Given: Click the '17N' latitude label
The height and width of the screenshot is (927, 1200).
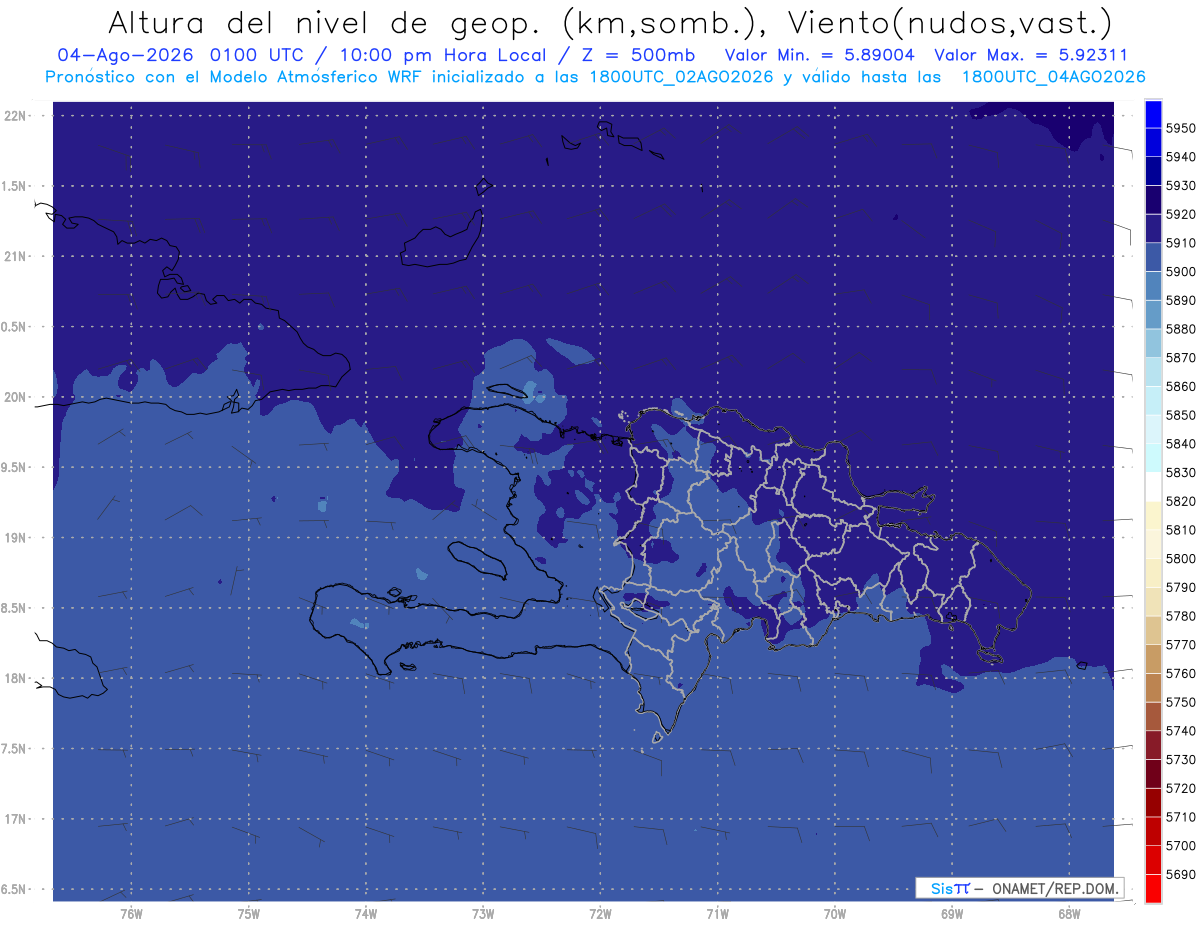Looking at the screenshot, I should [x=17, y=819].
